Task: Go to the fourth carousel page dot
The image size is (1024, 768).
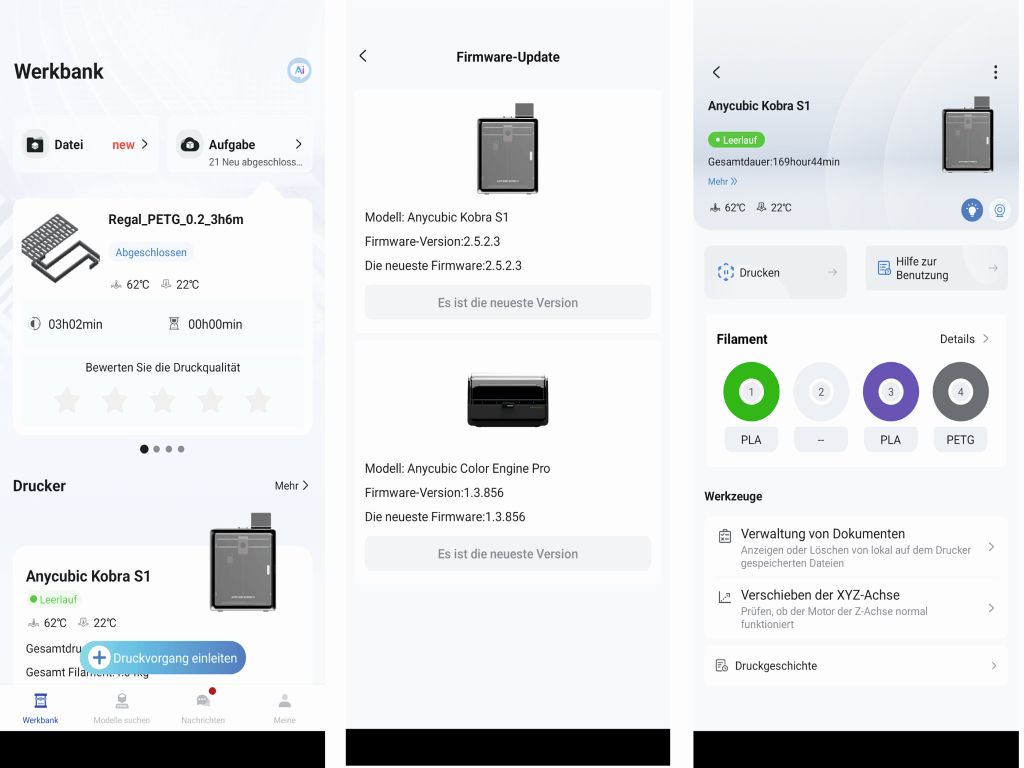Action: click(x=181, y=449)
